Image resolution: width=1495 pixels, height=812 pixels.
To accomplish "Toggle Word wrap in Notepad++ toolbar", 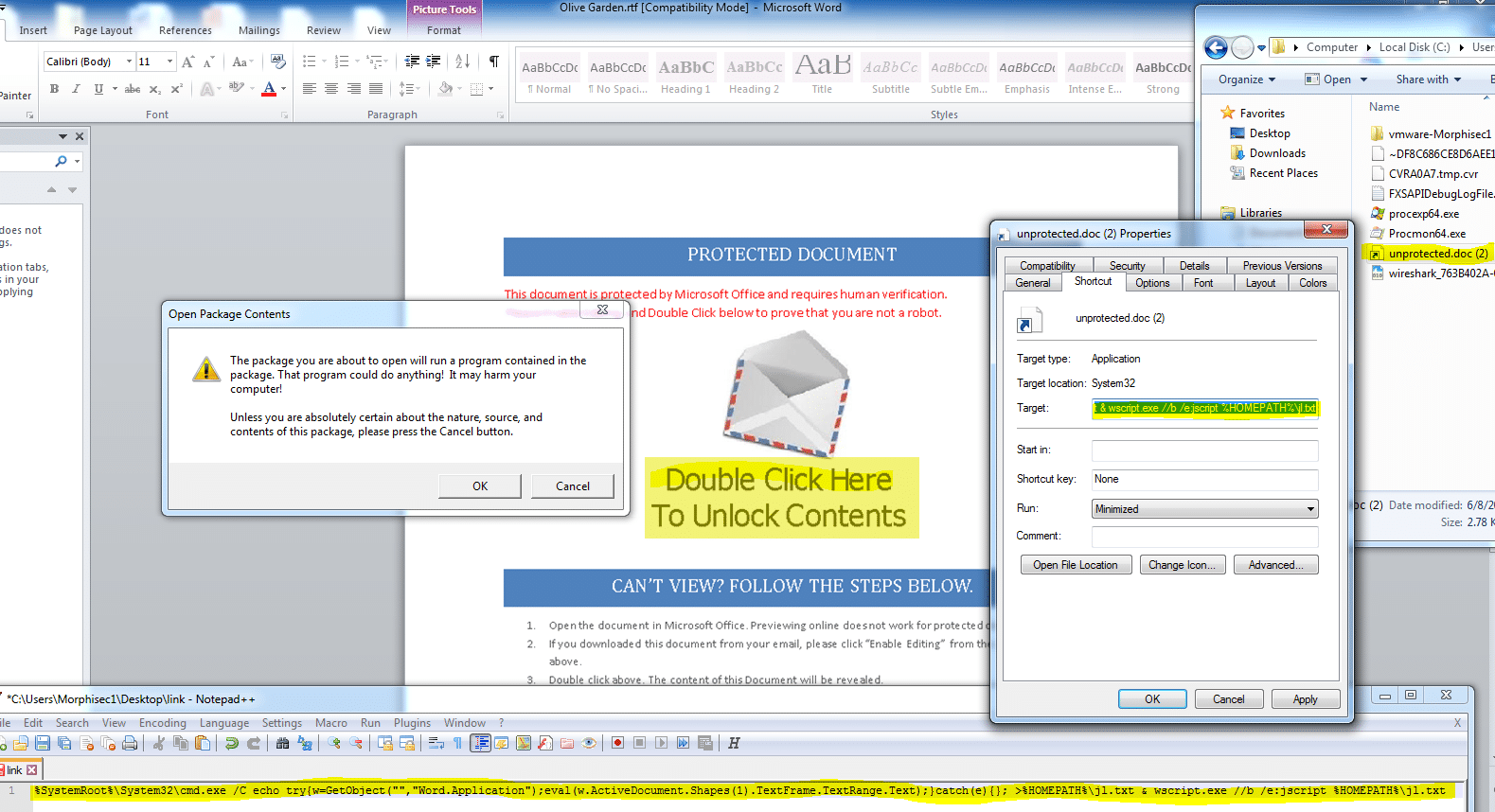I will [x=436, y=744].
